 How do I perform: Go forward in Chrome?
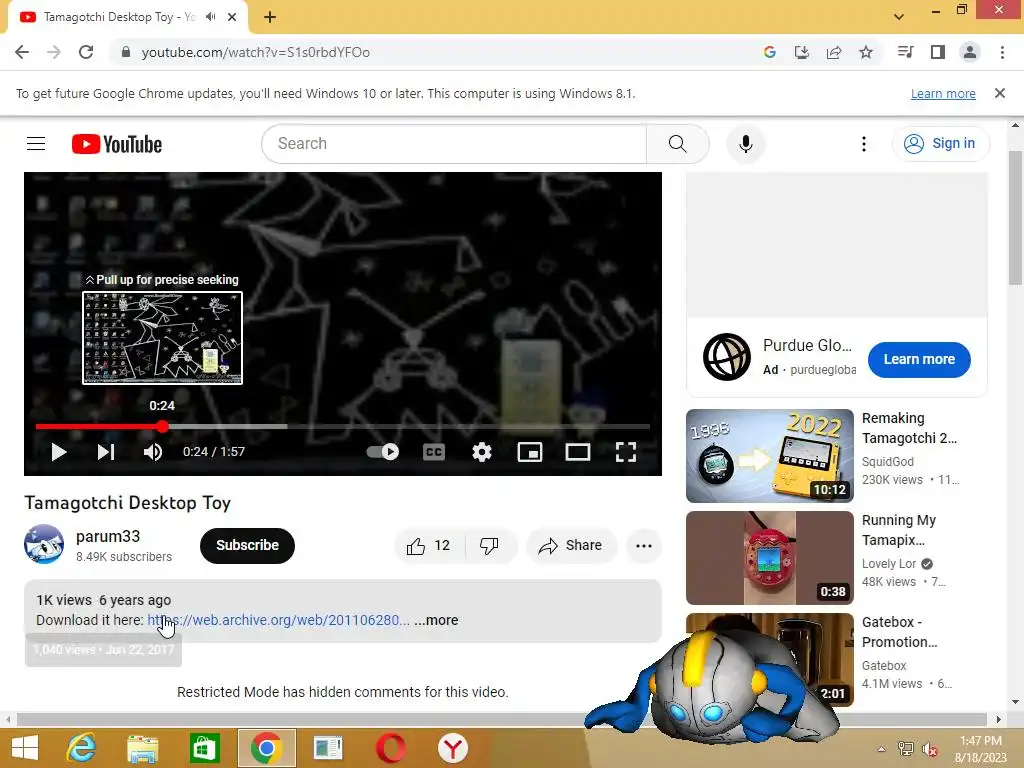[x=54, y=52]
